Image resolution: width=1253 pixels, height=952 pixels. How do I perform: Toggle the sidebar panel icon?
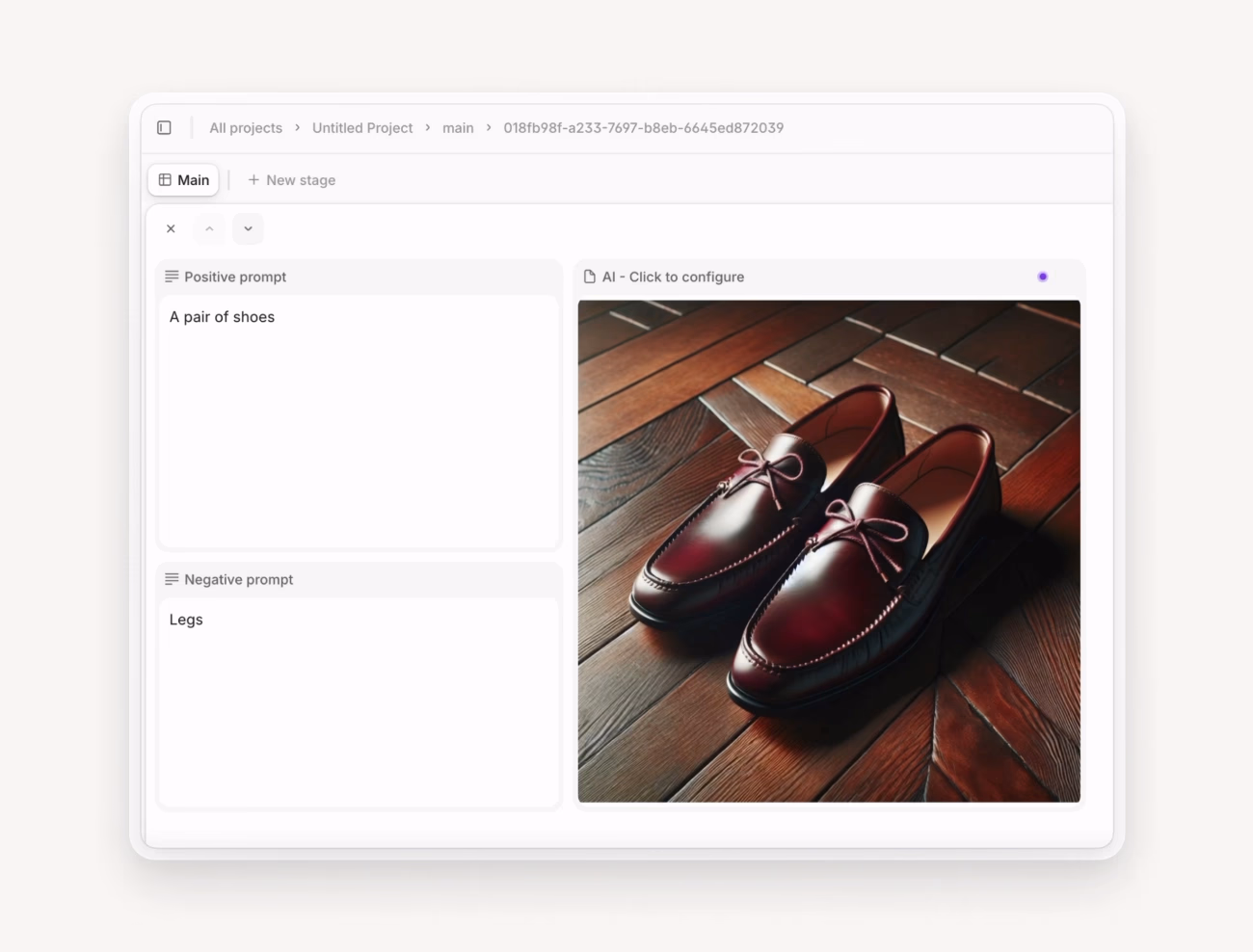point(164,128)
